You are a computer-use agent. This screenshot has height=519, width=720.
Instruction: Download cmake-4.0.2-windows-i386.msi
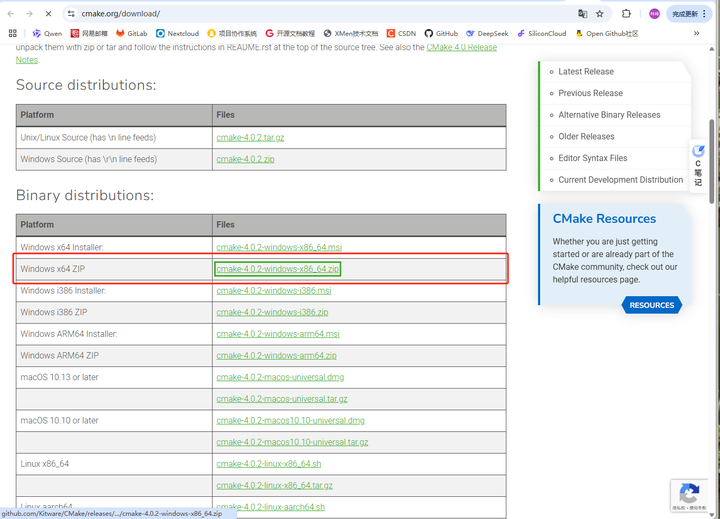point(274,291)
